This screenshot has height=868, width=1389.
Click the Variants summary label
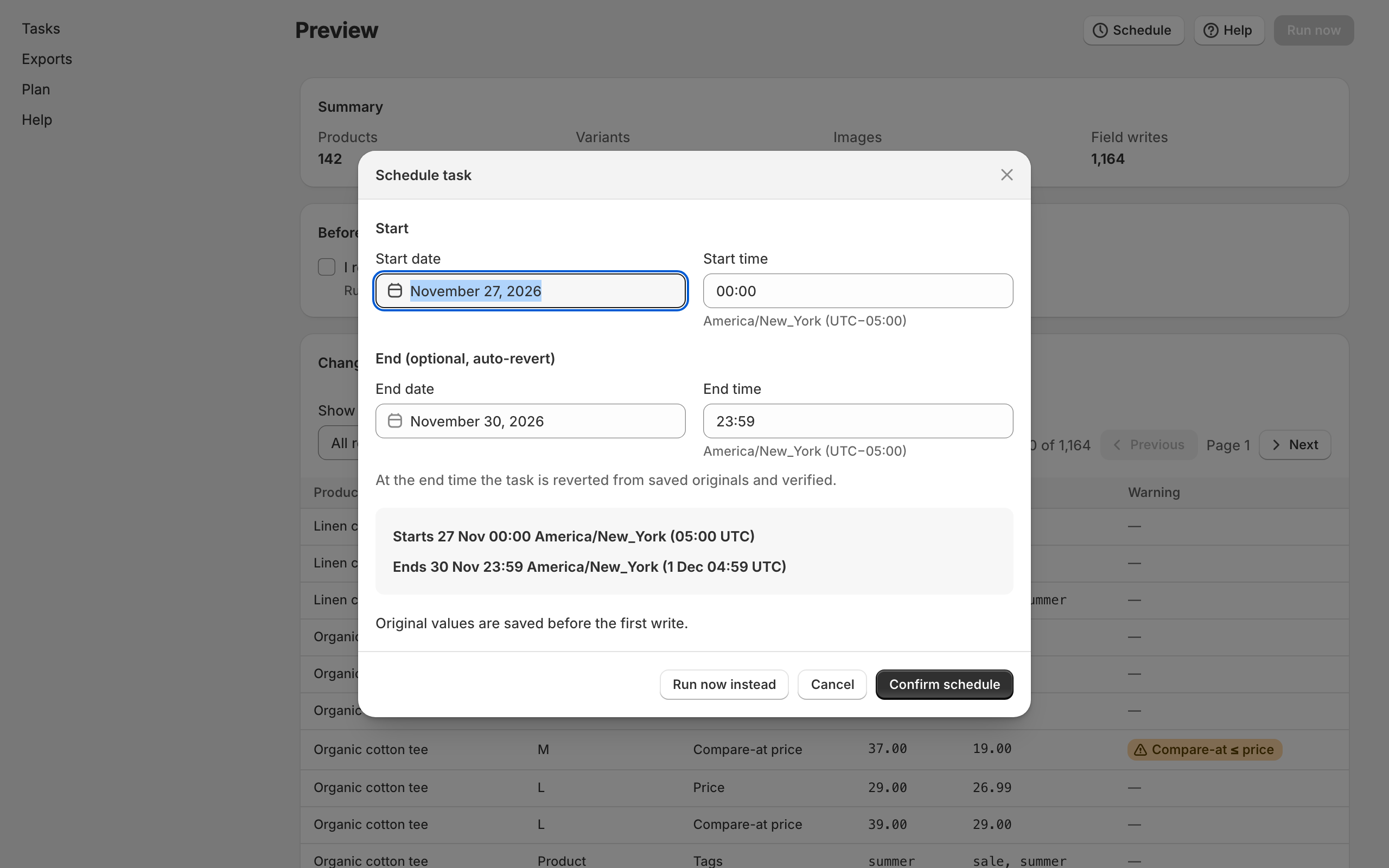(x=603, y=137)
